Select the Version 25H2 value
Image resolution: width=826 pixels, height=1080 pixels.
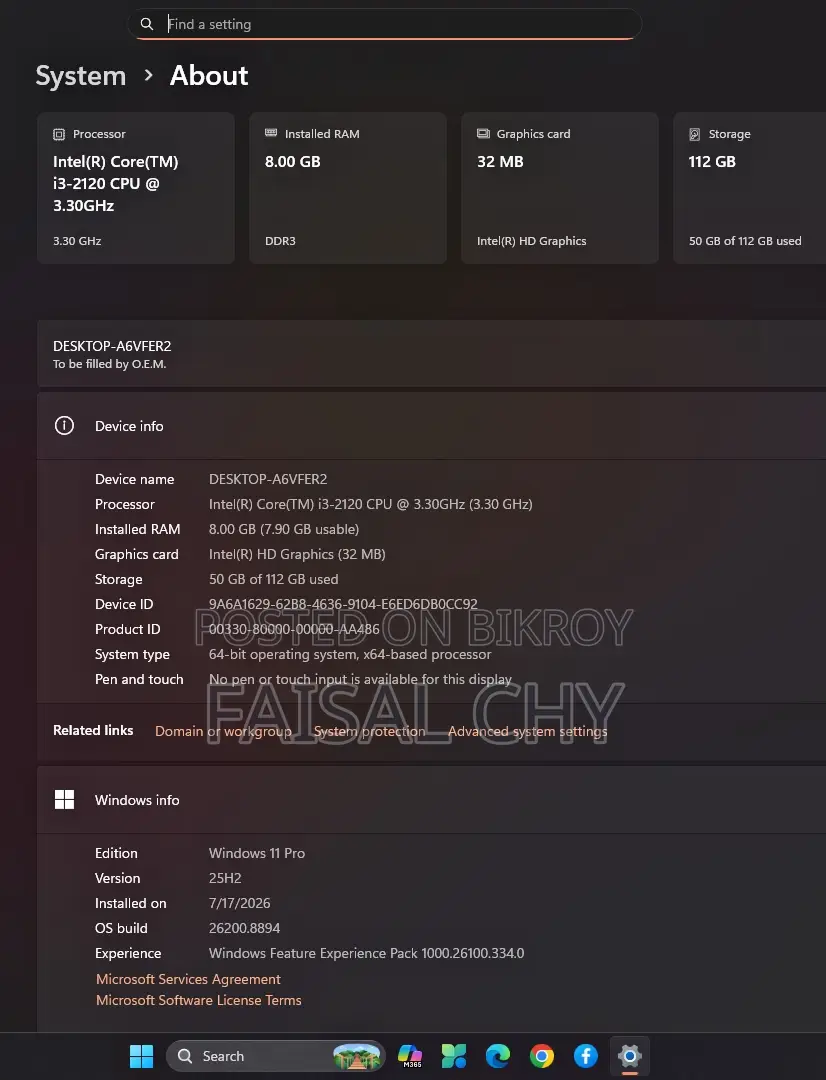pos(225,878)
